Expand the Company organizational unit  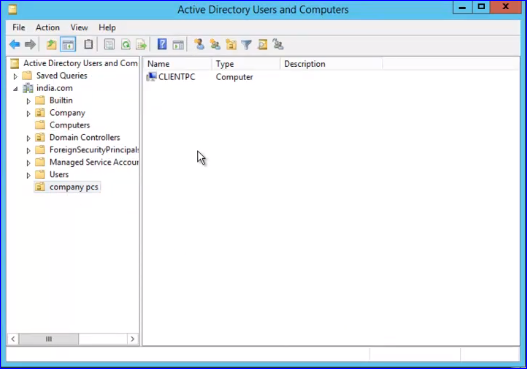[28, 114]
